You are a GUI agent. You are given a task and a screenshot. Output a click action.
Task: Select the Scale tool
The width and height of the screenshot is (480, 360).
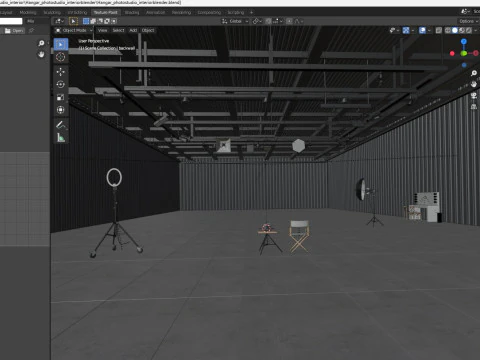[60, 97]
